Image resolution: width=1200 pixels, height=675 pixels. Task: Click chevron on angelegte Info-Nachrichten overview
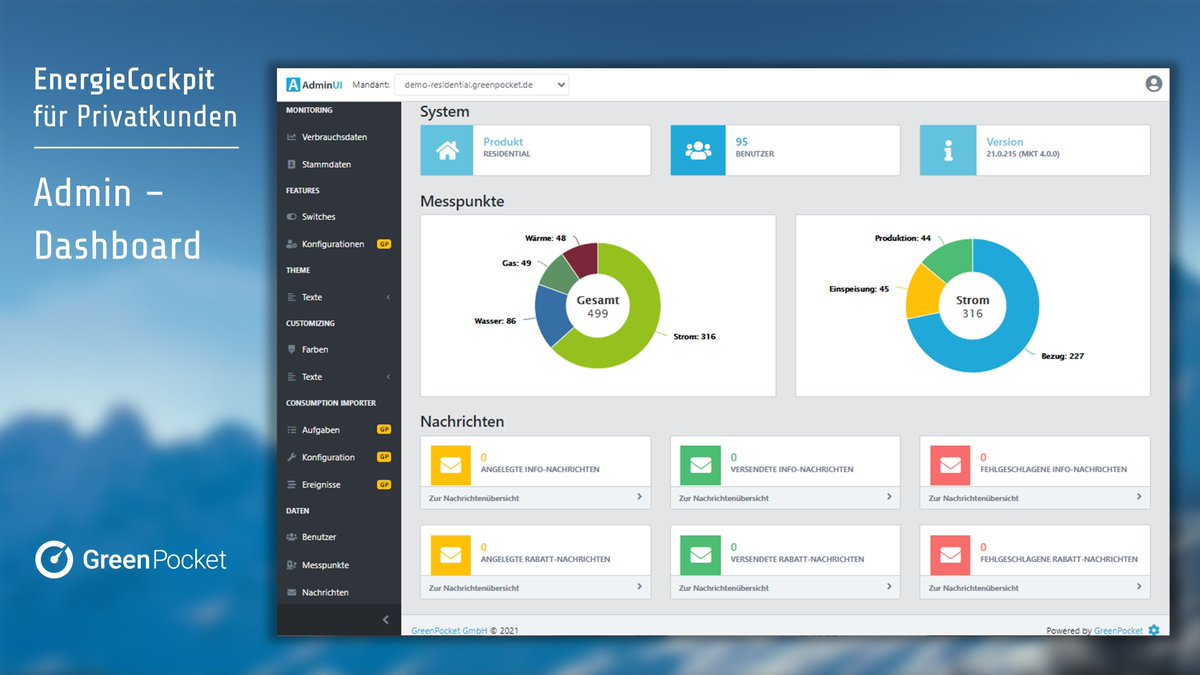coord(639,497)
